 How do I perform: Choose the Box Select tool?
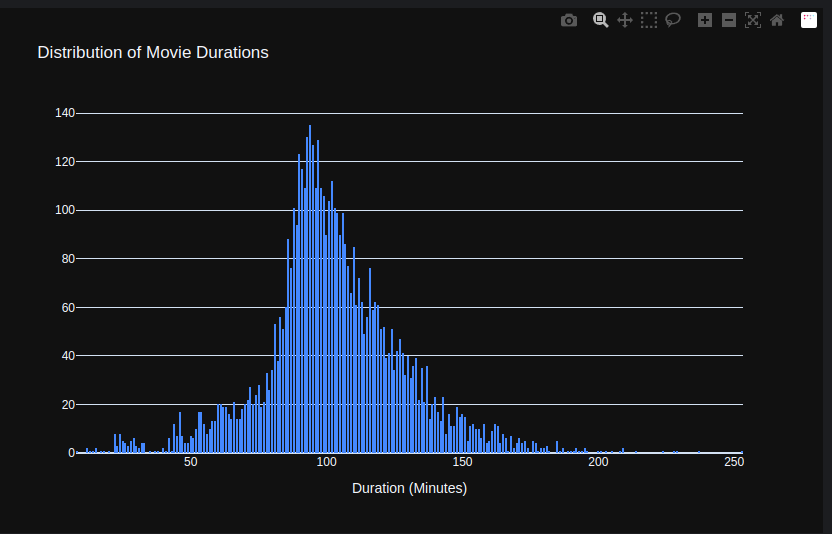coord(649,20)
